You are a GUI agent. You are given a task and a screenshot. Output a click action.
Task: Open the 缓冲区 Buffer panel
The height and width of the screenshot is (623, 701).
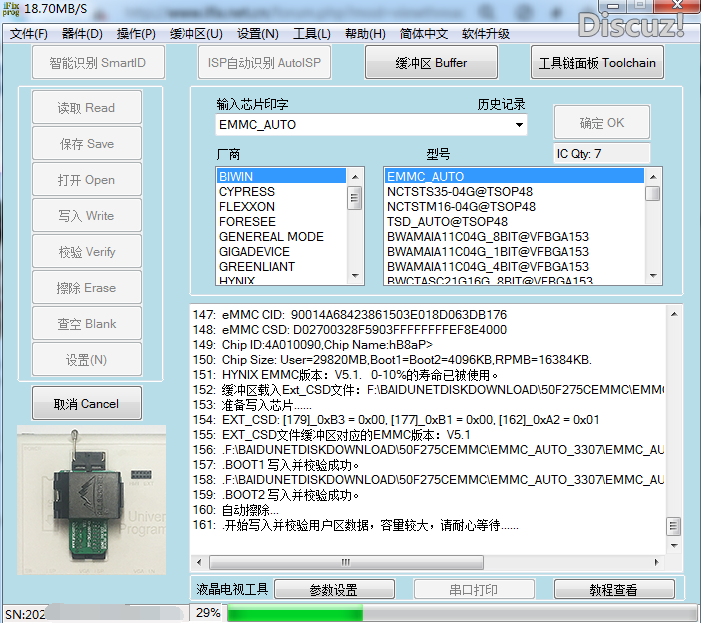(431, 63)
